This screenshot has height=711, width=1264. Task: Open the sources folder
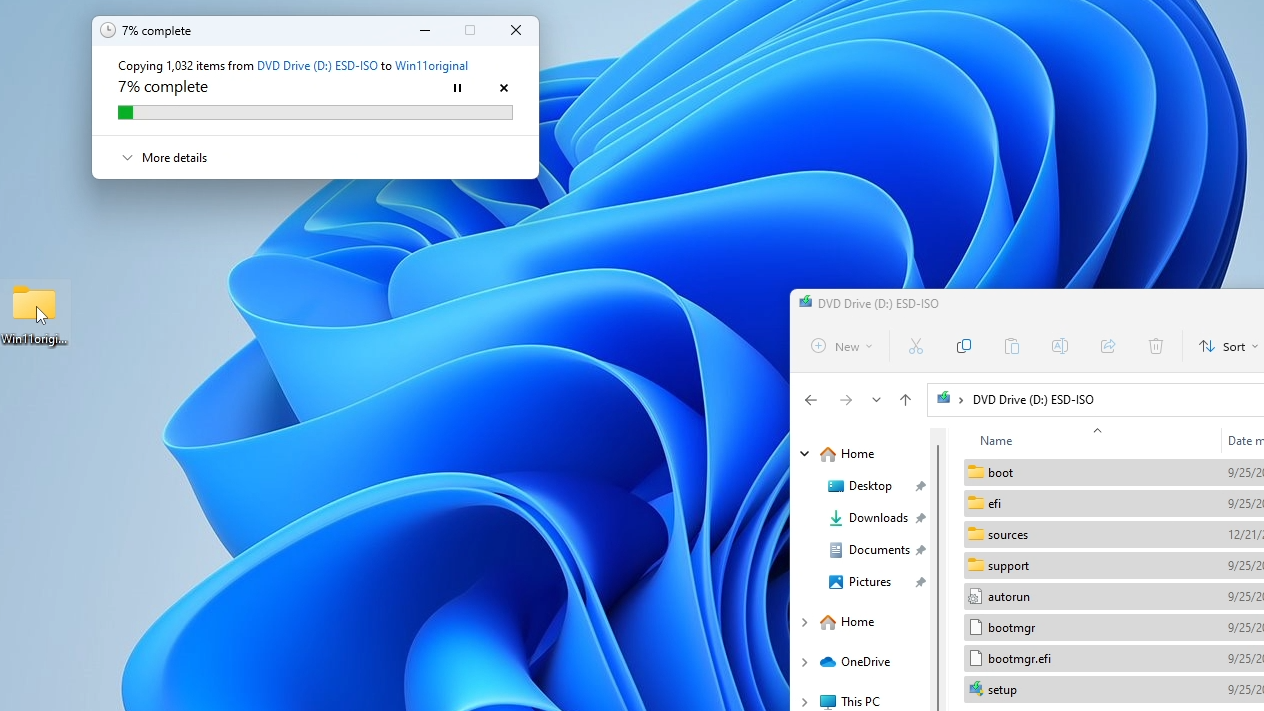(1008, 534)
